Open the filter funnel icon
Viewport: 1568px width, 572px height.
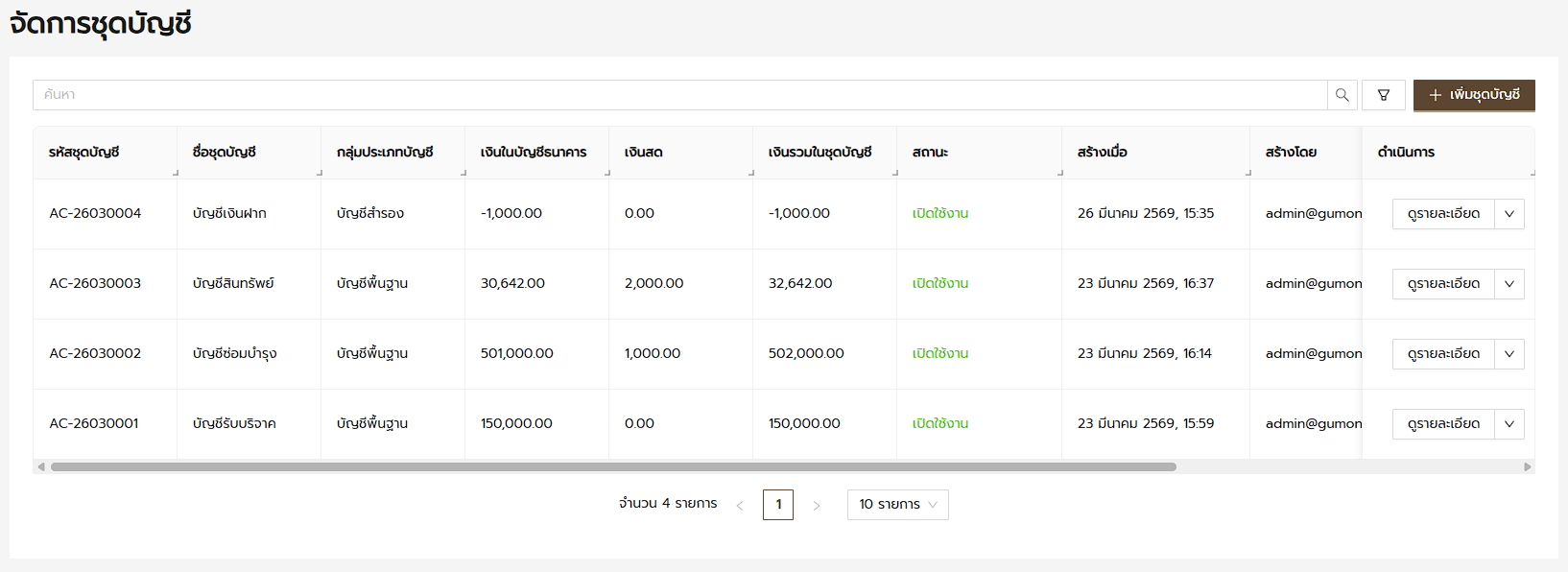(1383, 95)
